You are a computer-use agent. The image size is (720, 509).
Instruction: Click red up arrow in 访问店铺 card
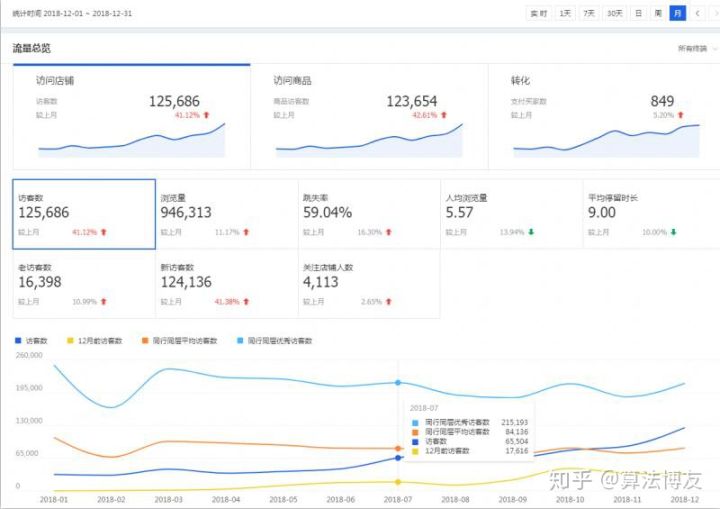coord(207,115)
